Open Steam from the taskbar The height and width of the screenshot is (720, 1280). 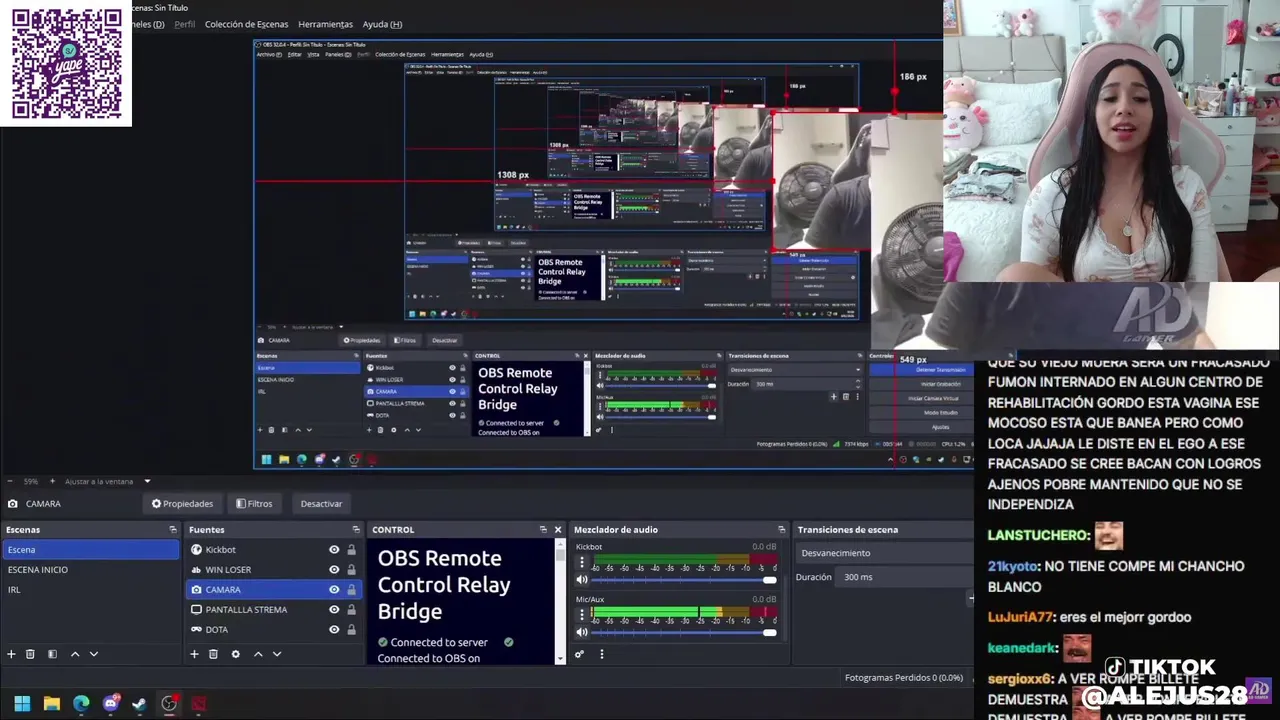pos(139,704)
